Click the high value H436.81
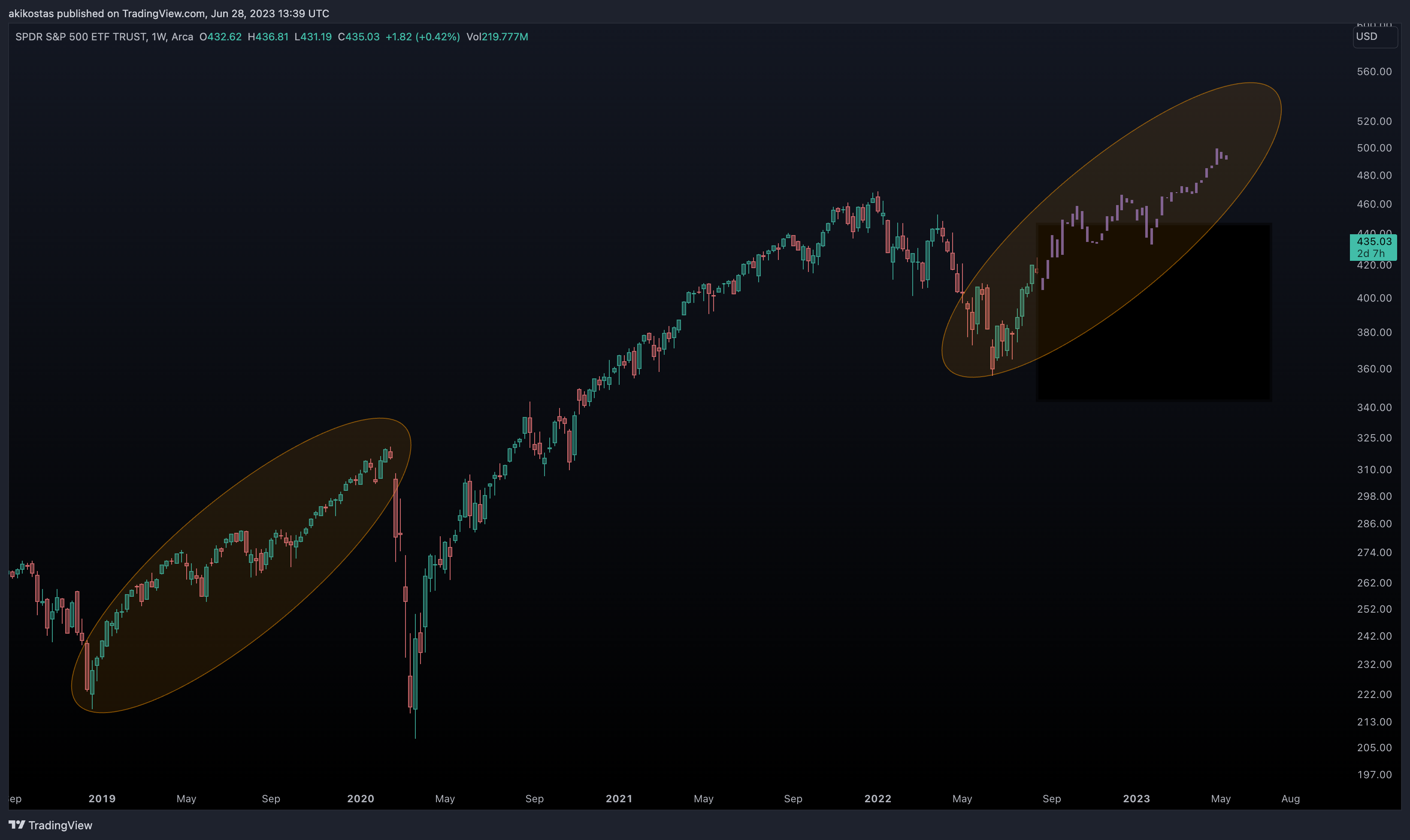 [268, 37]
